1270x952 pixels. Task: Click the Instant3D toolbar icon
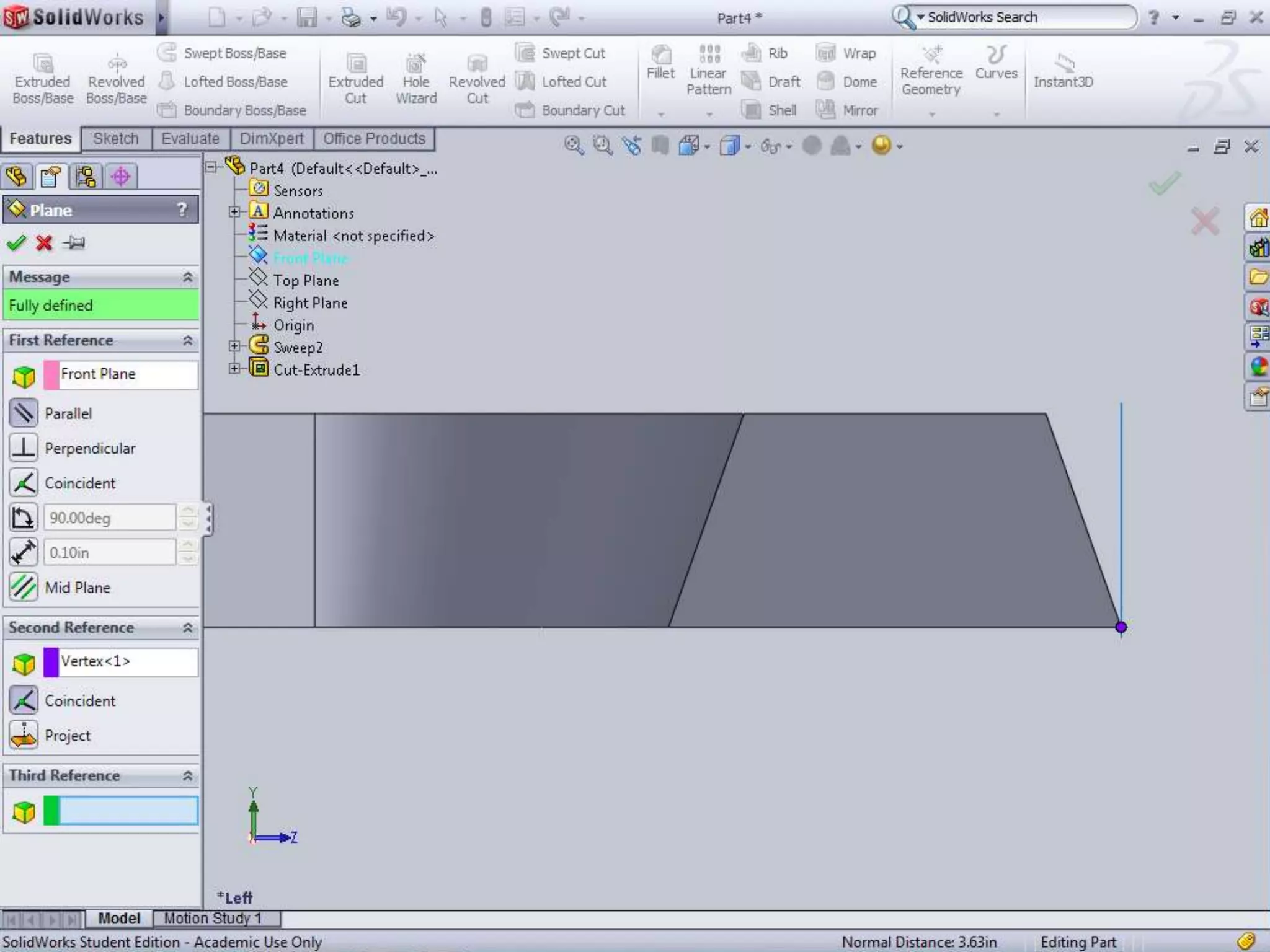[1063, 71]
